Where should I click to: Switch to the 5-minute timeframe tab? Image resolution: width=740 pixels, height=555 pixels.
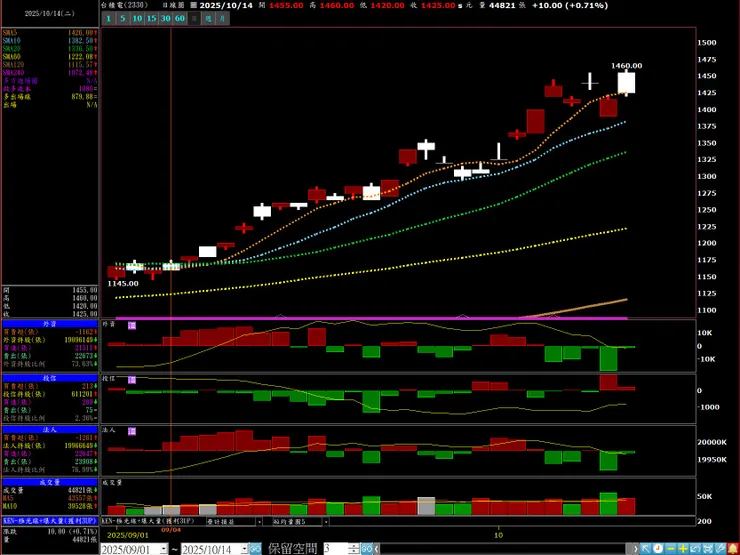point(123,18)
